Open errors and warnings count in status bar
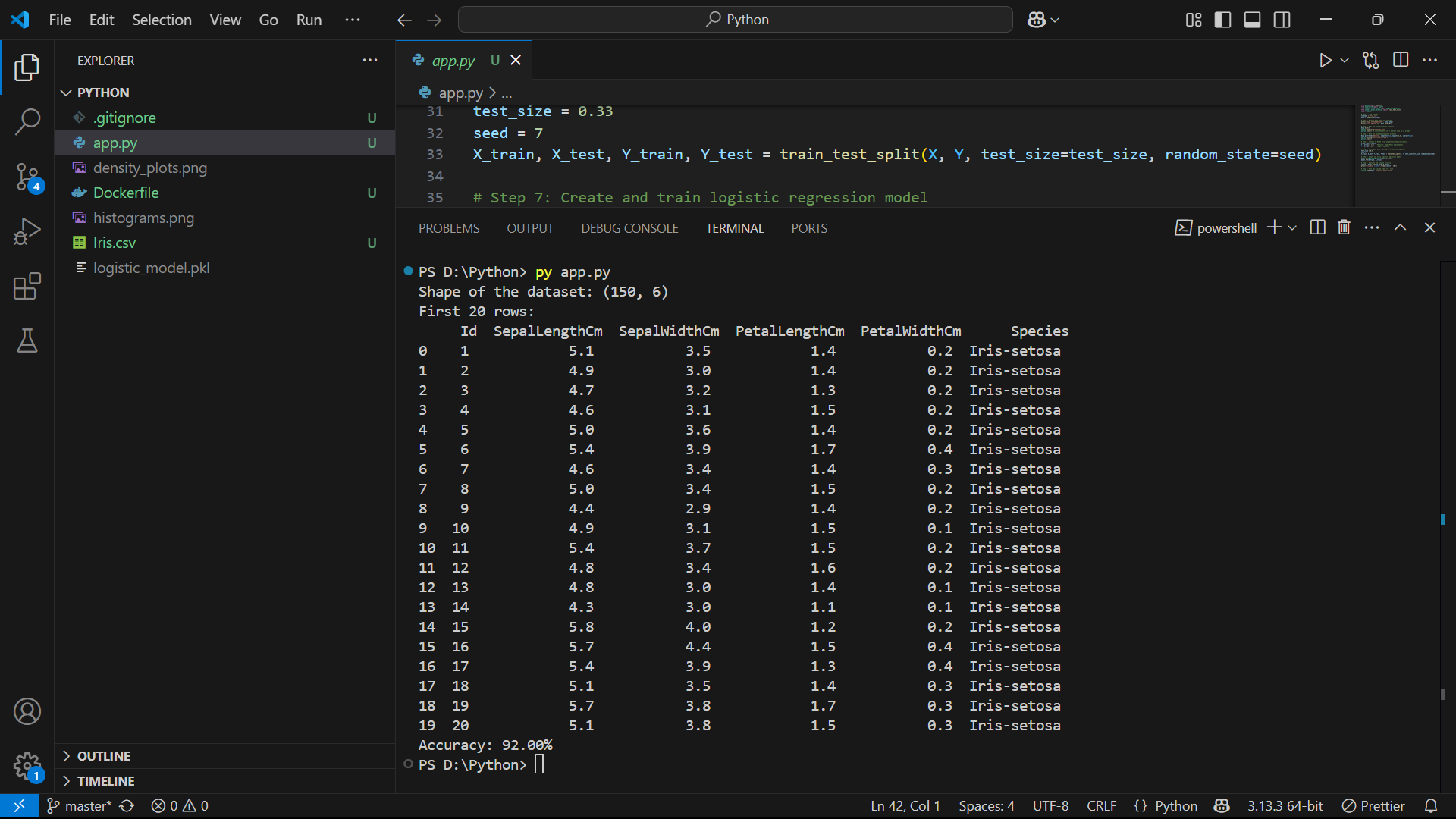Screen dimensions: 1456x819 click(x=180, y=806)
